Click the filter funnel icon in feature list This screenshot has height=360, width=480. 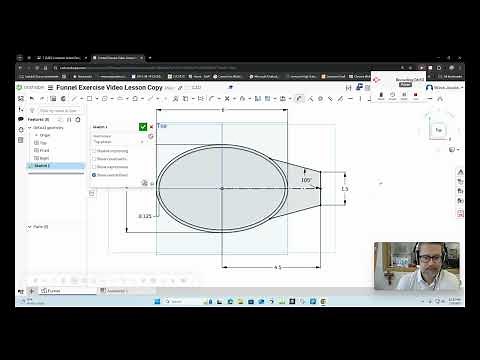click(x=32, y=110)
